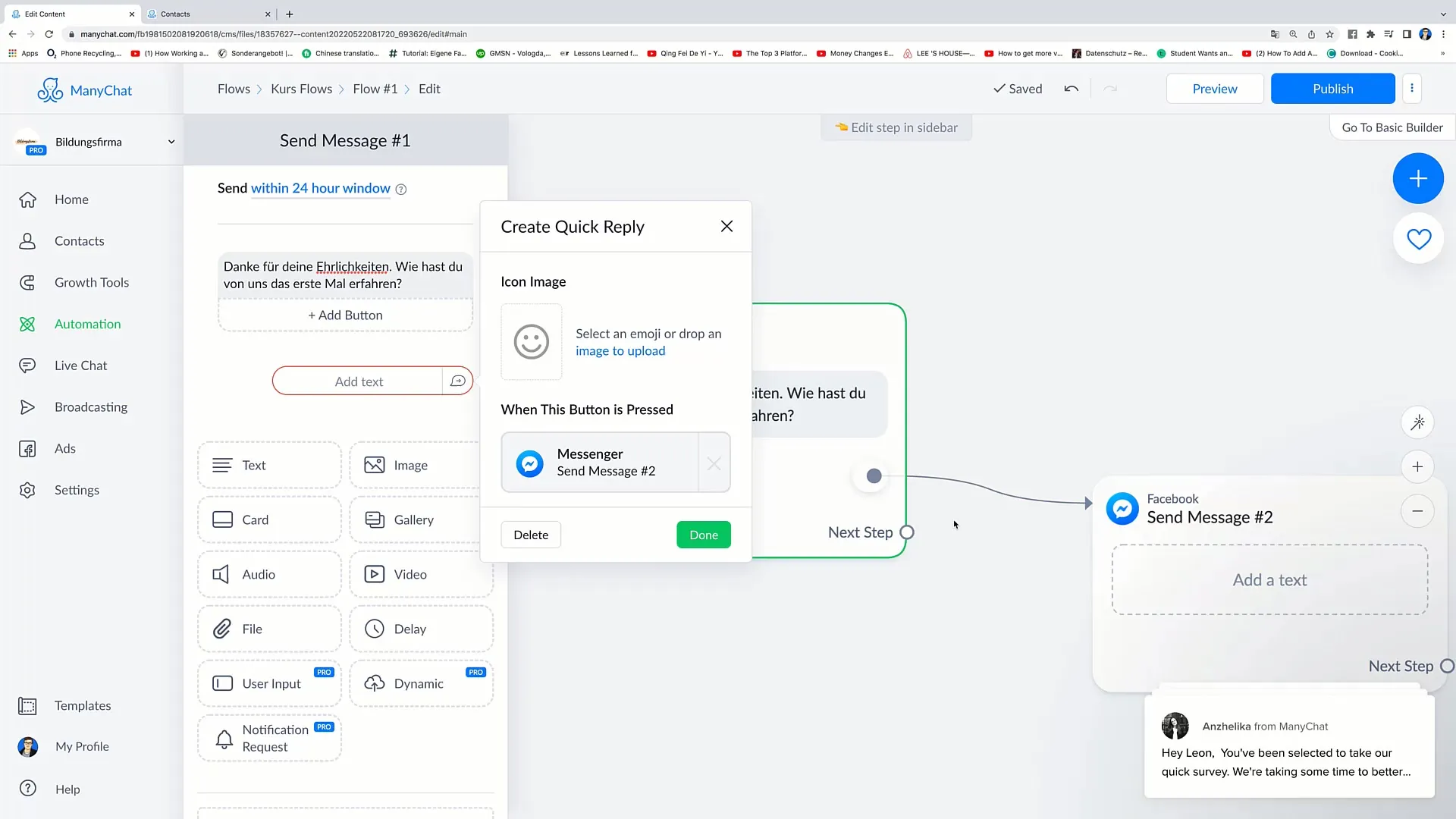Click the Kurs Flows breadcrumb item

301,88
